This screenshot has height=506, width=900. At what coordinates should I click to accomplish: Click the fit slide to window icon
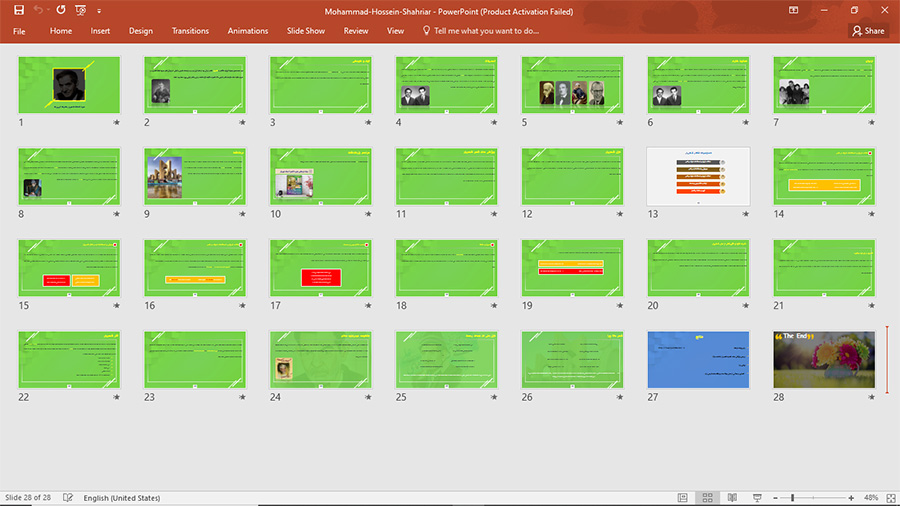click(888, 497)
